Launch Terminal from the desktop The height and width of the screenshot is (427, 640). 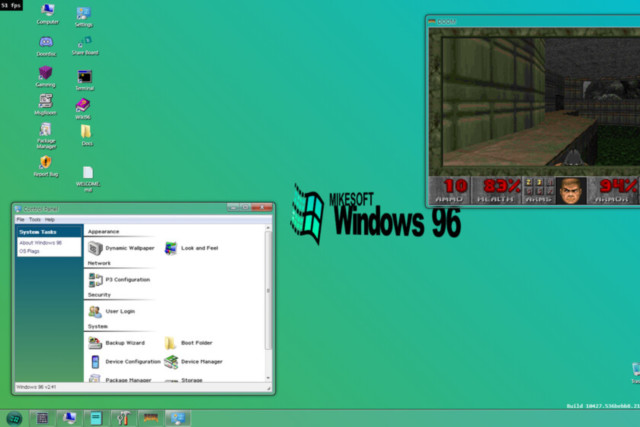pos(84,80)
